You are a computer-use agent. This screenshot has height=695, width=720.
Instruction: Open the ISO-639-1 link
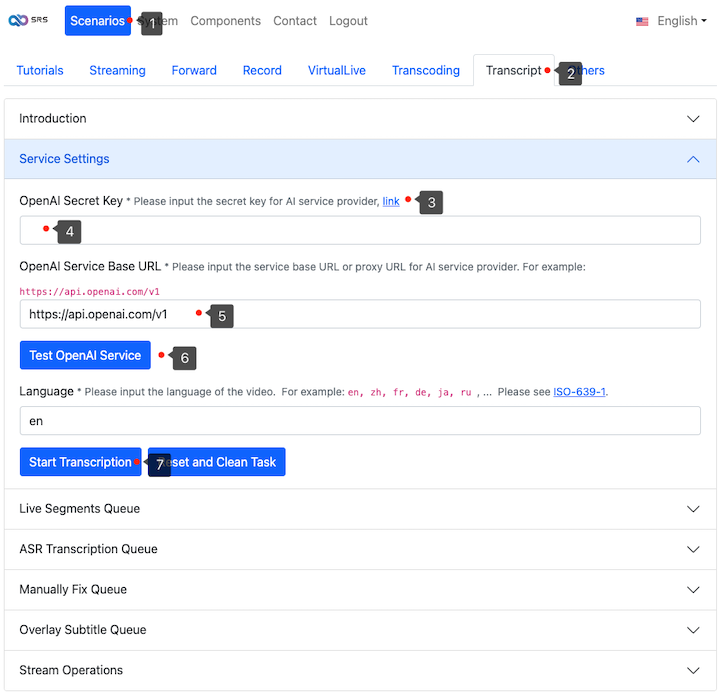click(579, 392)
